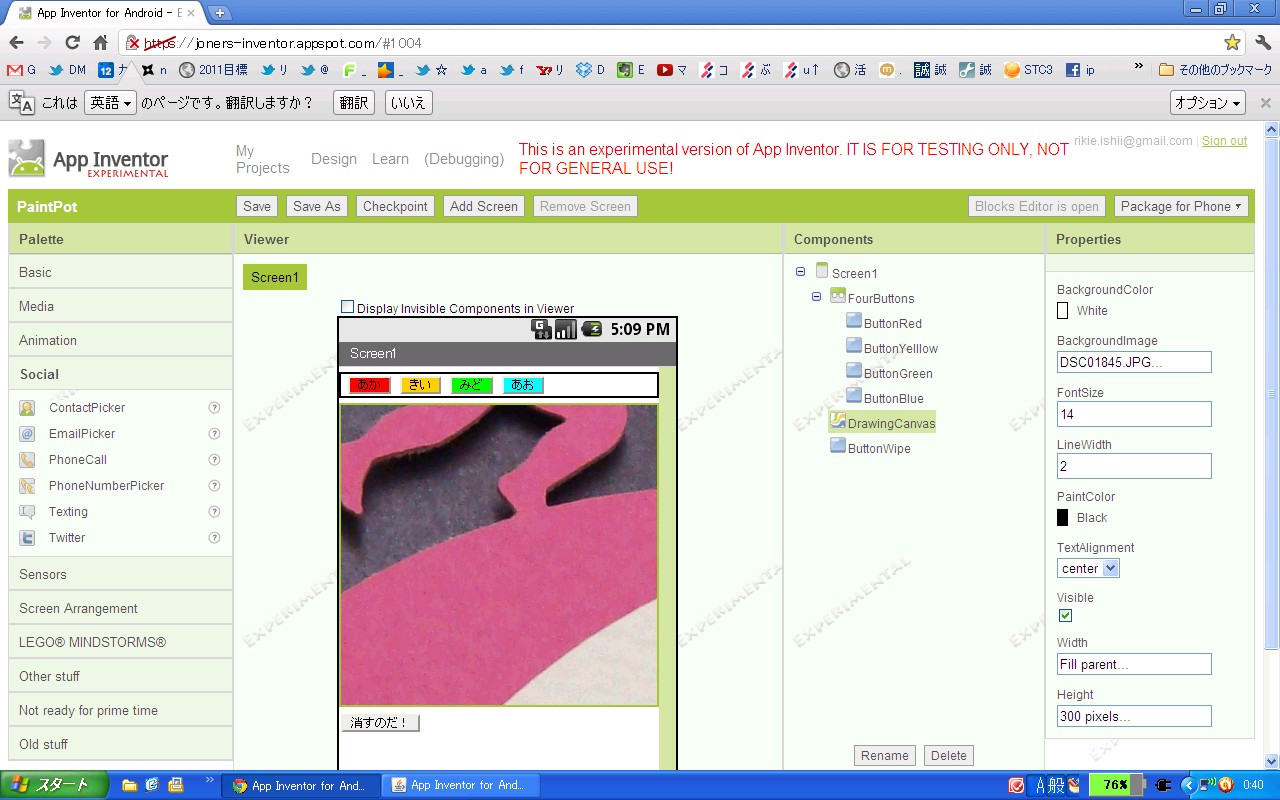
Task: Select the PhoneCall component icon
Action: (28, 460)
